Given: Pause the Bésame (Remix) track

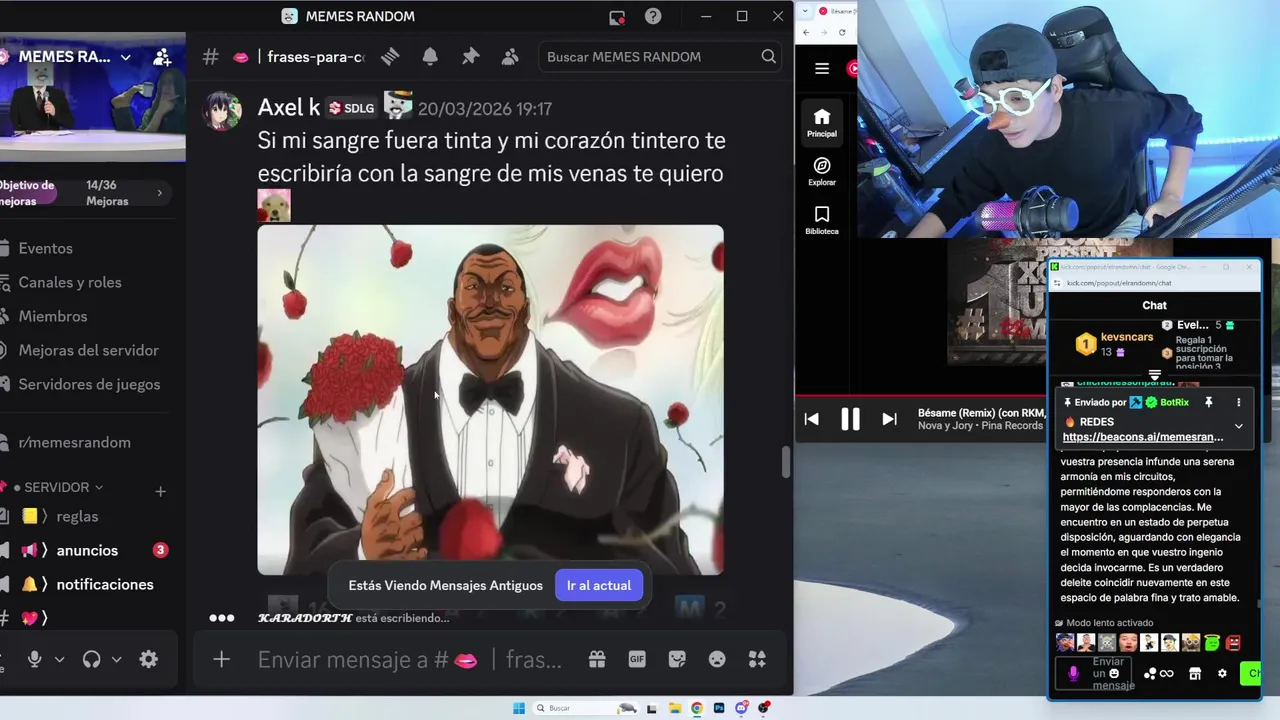Looking at the screenshot, I should coord(850,420).
